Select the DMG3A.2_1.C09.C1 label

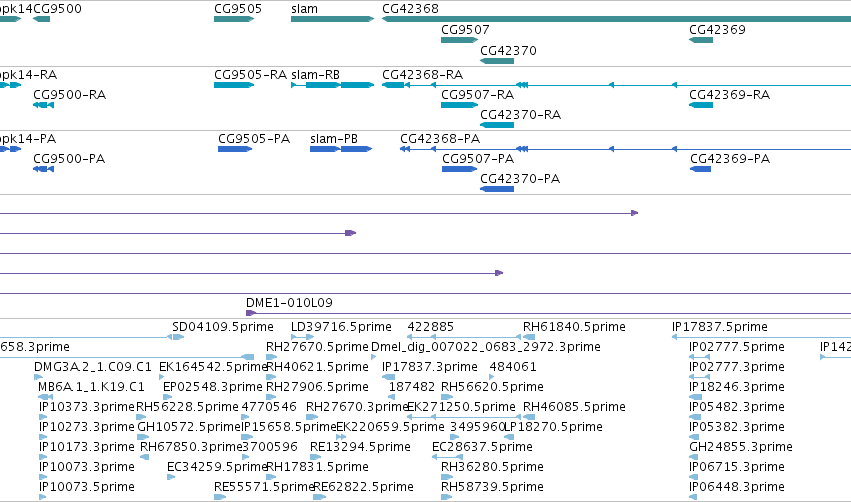coord(93,366)
